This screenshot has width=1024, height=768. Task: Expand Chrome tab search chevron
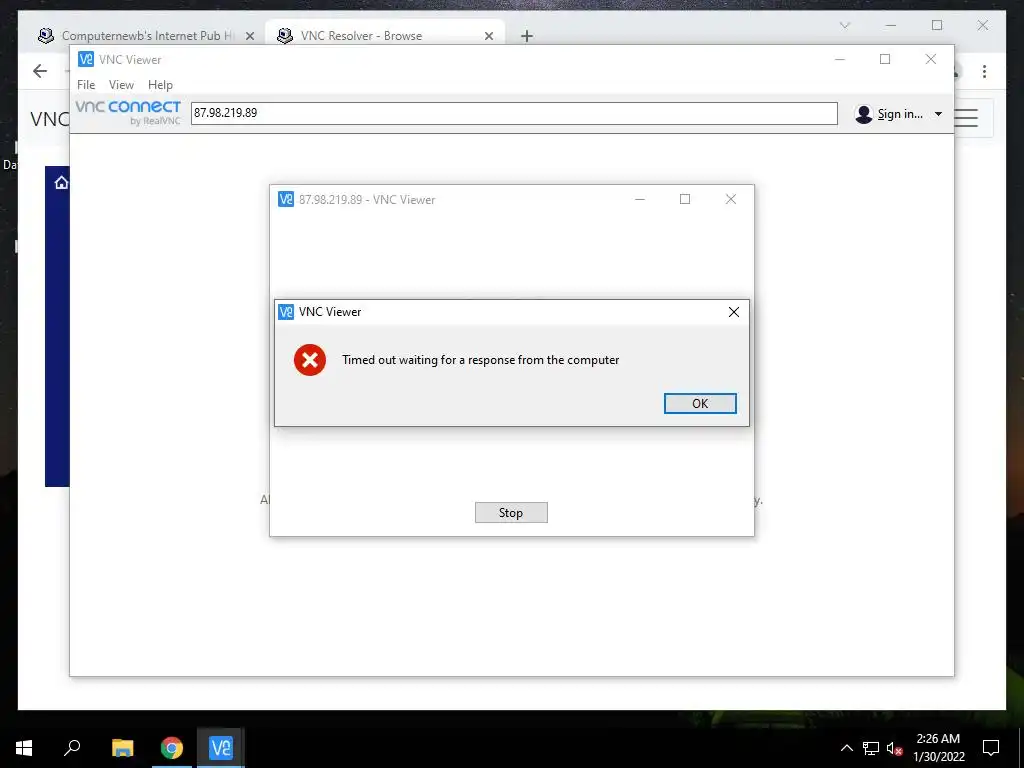pyautogui.click(x=844, y=25)
